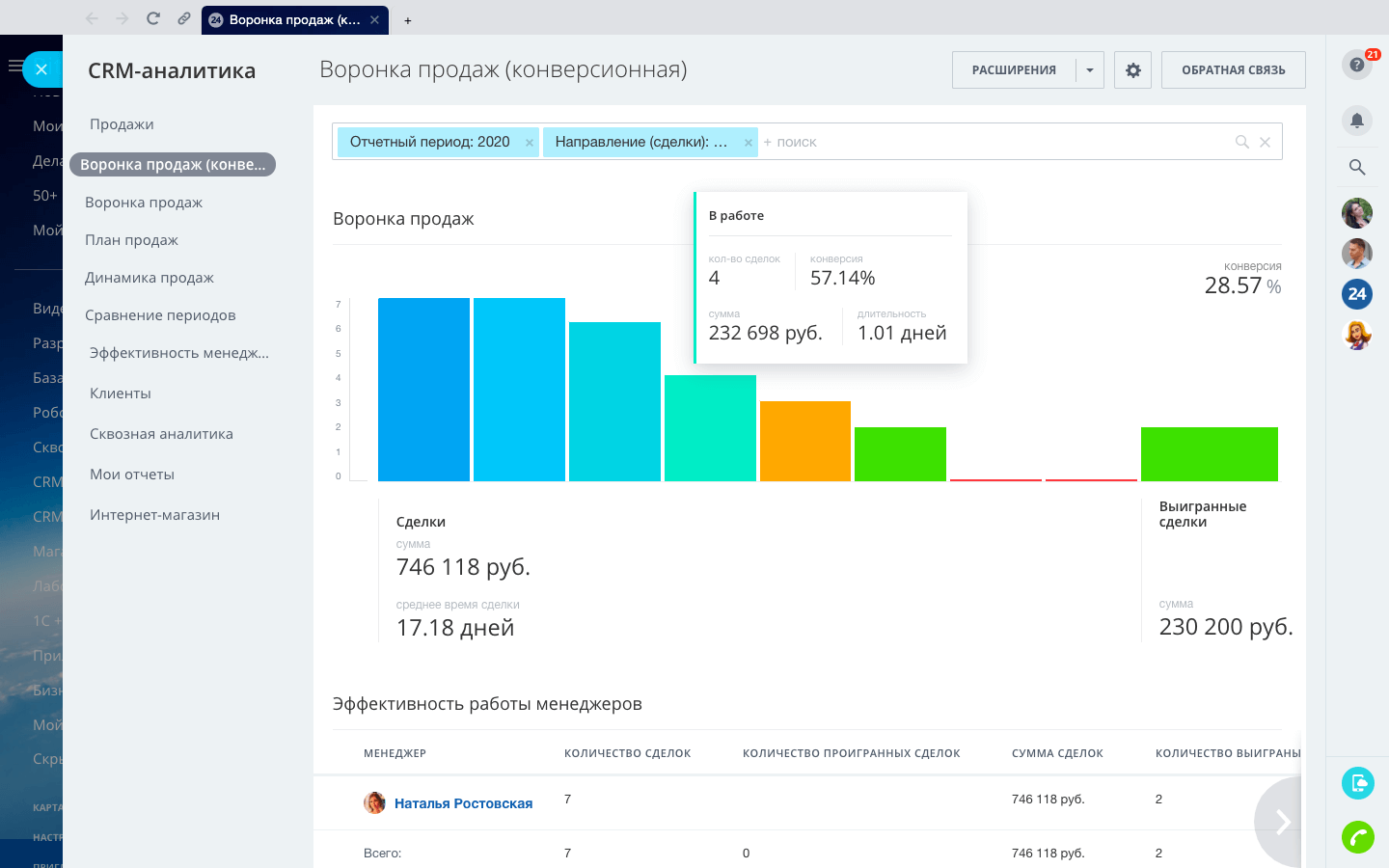The image size is (1389, 868).
Task: Click the 57.14% tooltip conversion value
Action: coord(843,278)
